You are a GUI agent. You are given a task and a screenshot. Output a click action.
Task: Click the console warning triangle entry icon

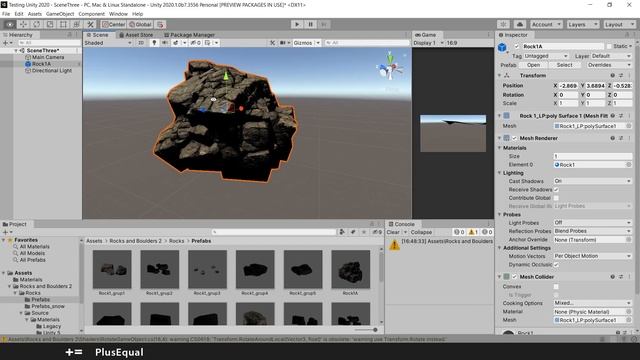tap(394, 244)
